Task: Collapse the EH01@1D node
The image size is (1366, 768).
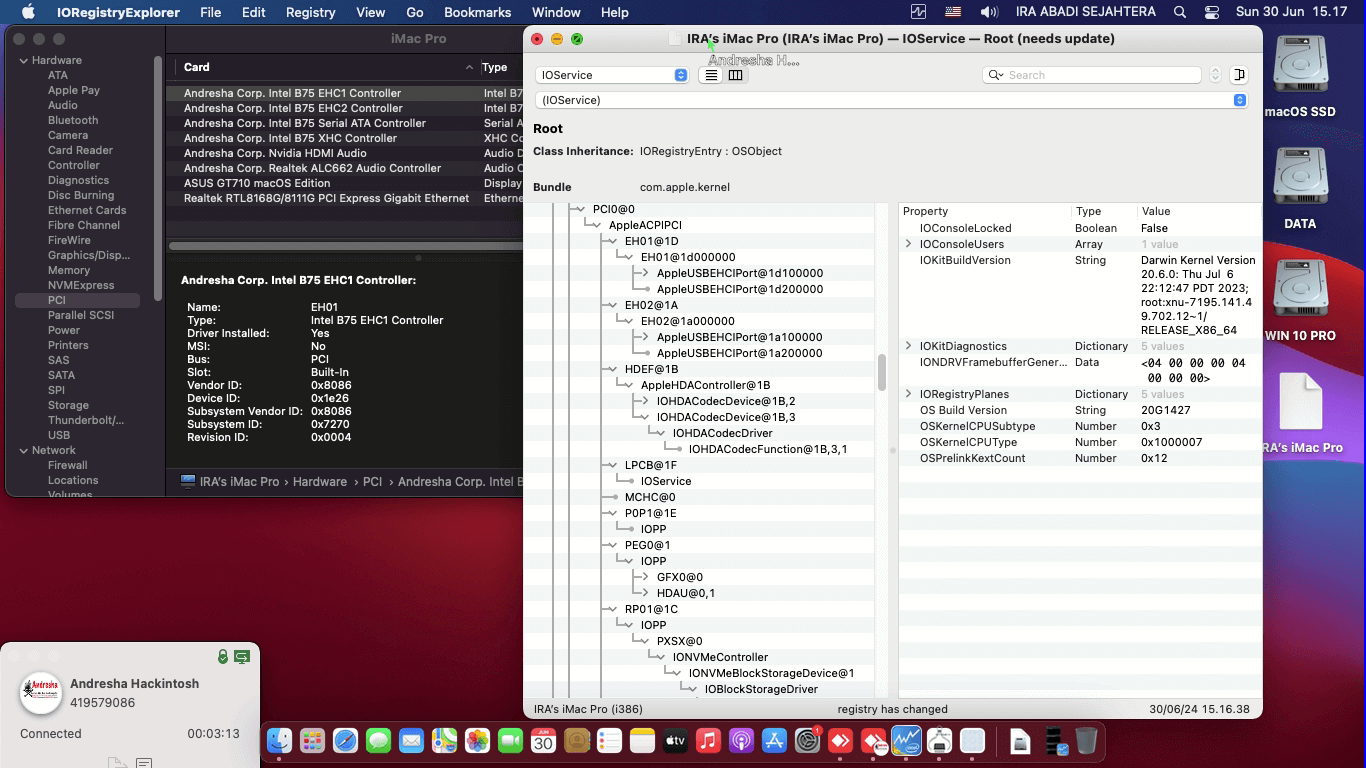Action: click(x=613, y=241)
